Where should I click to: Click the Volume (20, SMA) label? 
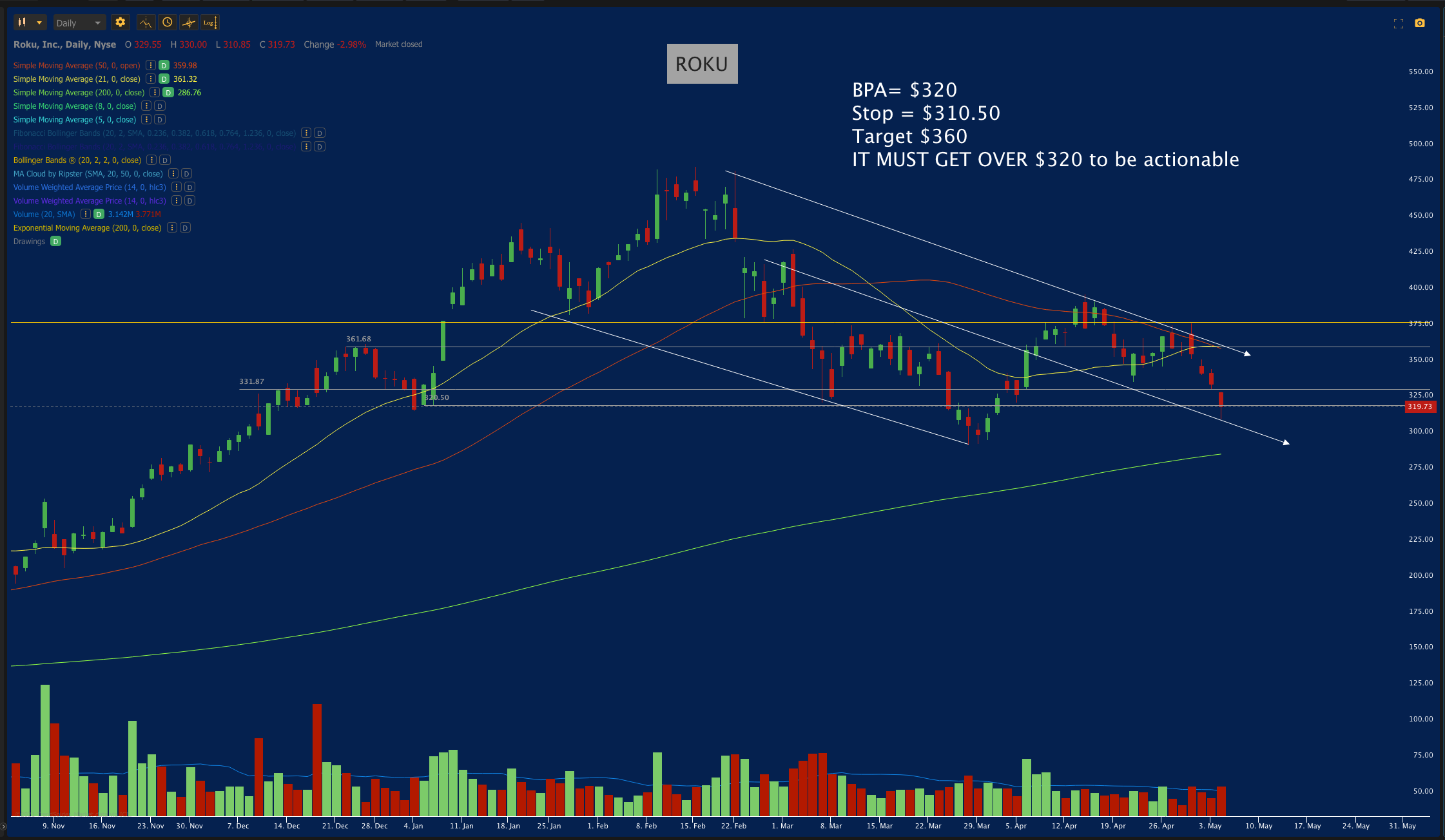pos(44,214)
